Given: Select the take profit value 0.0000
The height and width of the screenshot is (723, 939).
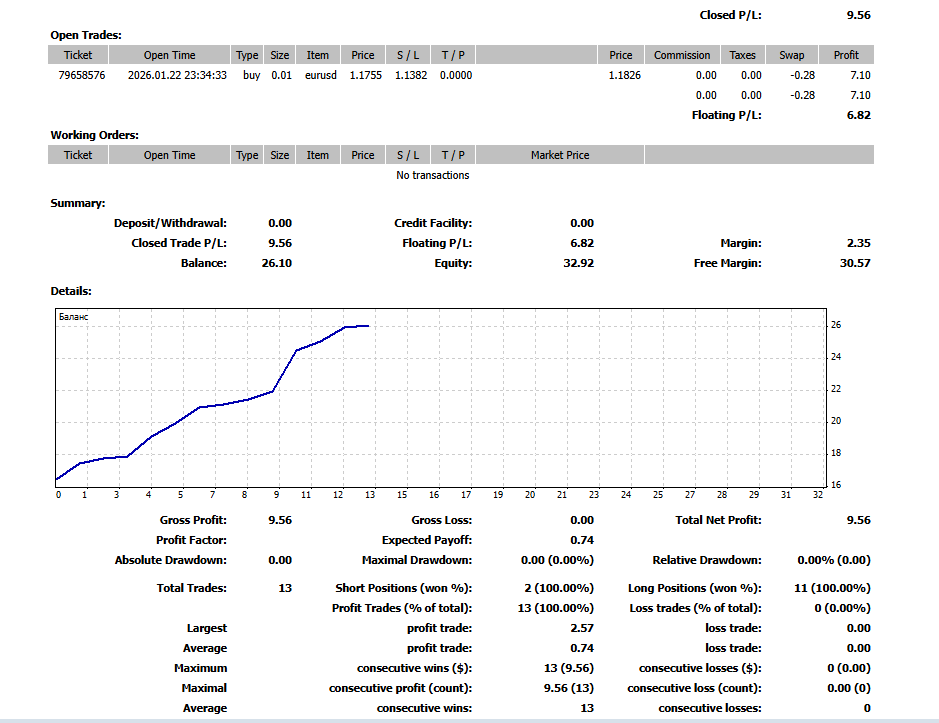Looking at the screenshot, I should tap(456, 75).
